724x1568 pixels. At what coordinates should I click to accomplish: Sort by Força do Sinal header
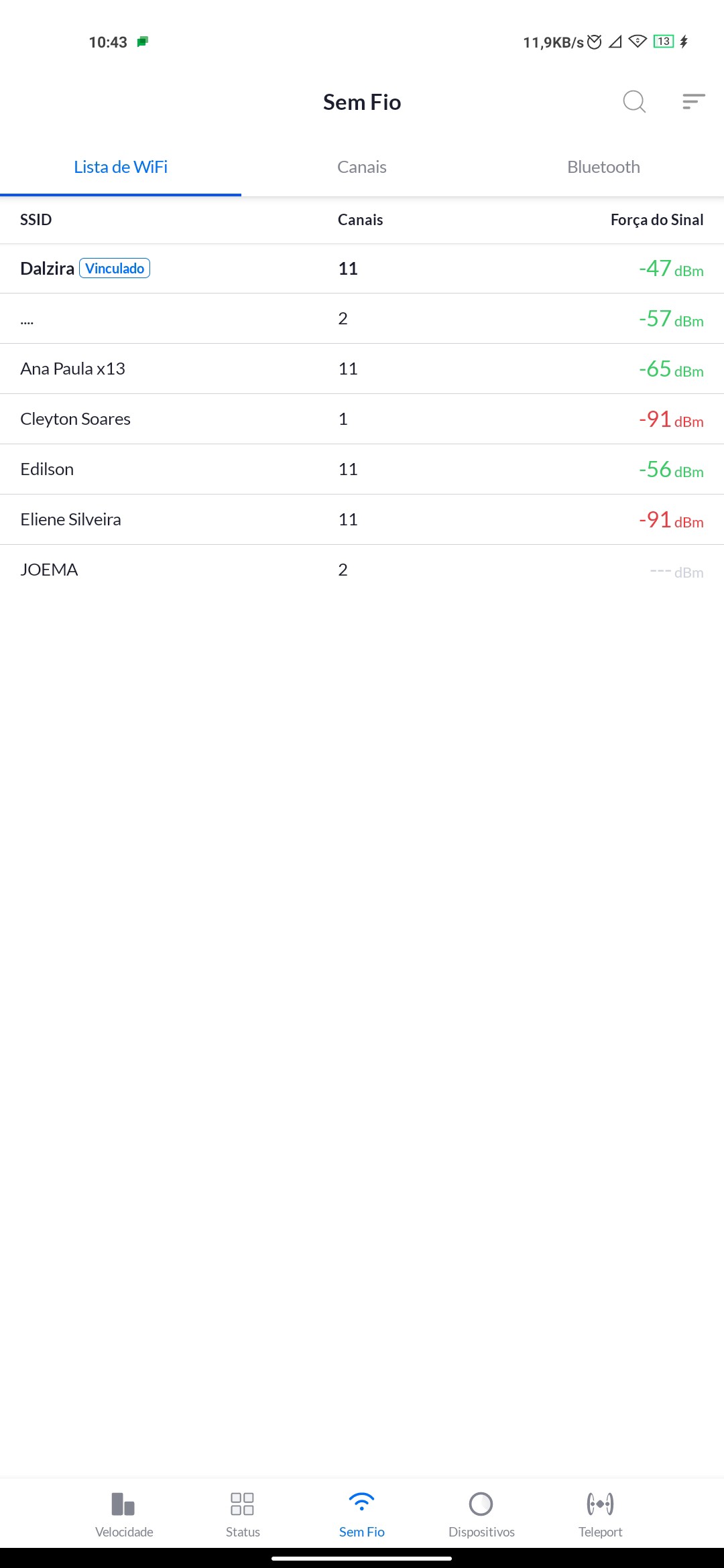pyautogui.click(x=656, y=220)
